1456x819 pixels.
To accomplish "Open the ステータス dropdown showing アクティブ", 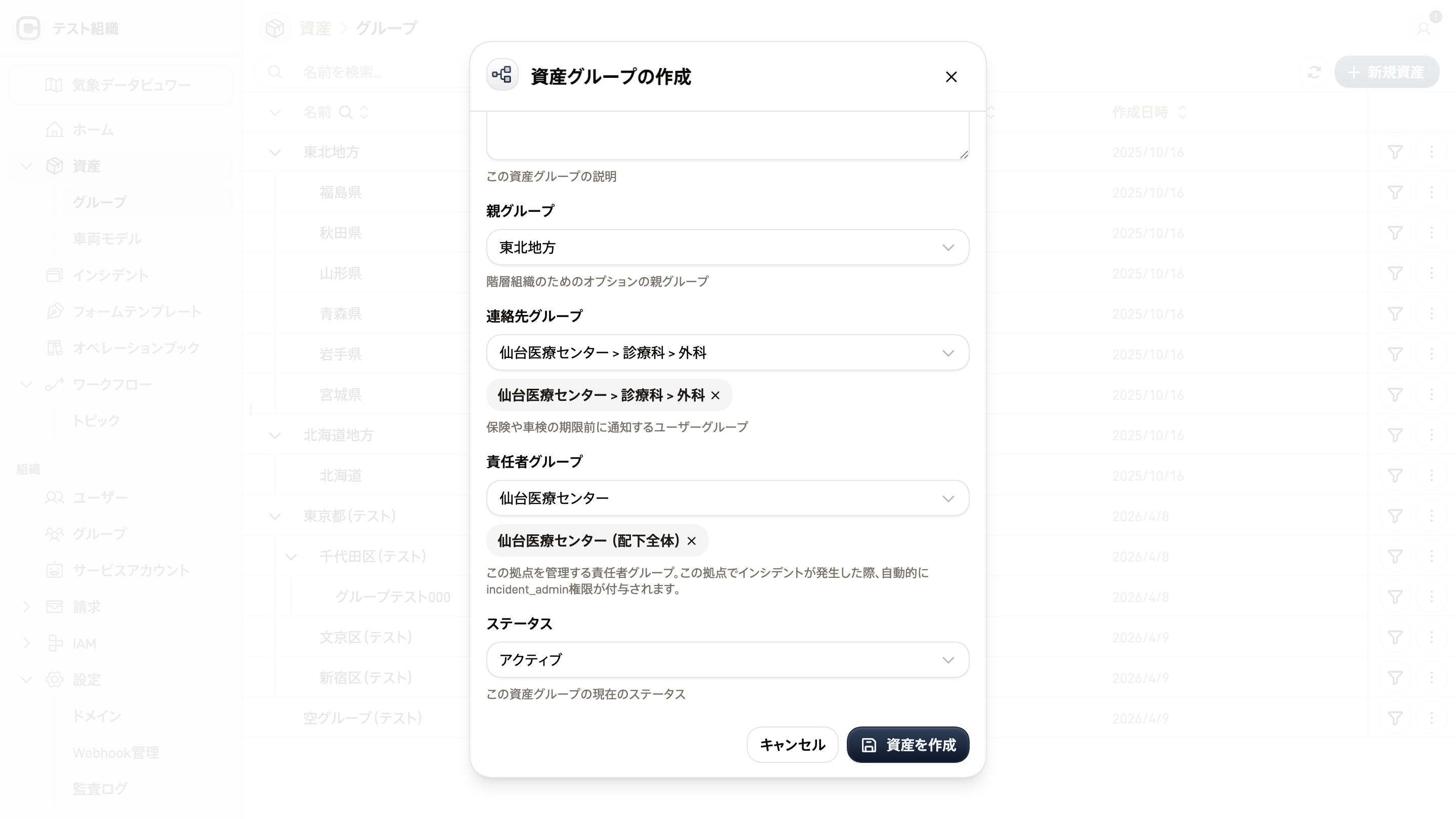I will (x=727, y=660).
